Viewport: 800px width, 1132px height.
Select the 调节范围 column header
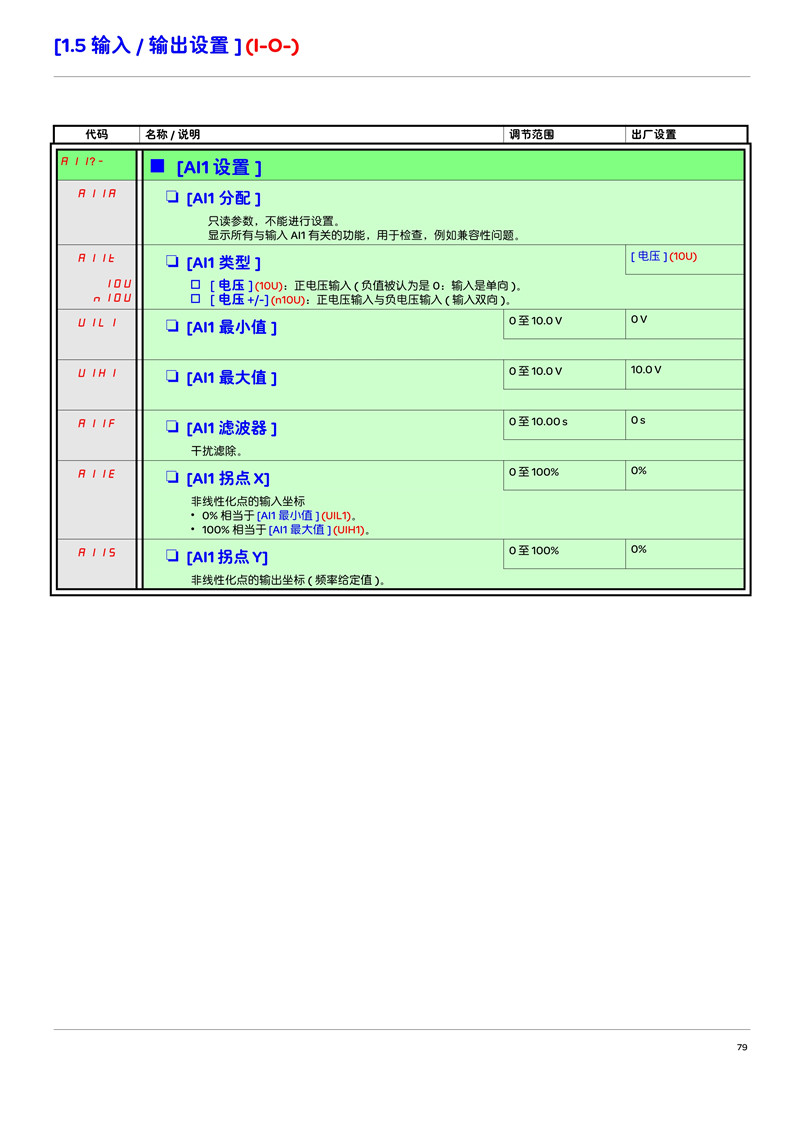pyautogui.click(x=532, y=134)
